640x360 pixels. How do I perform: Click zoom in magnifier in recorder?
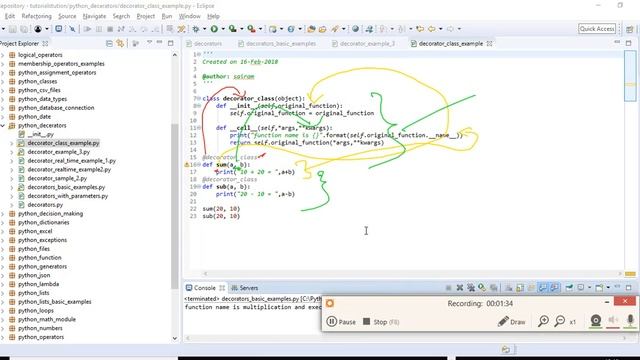tap(543, 322)
